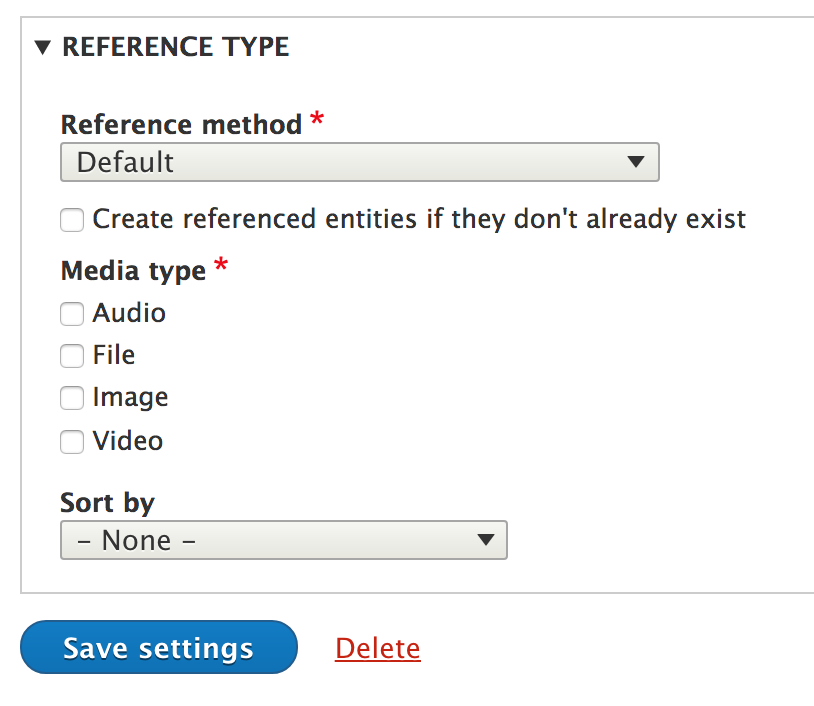Image resolution: width=814 pixels, height=706 pixels.
Task: Click the Image label text
Action: point(130,397)
